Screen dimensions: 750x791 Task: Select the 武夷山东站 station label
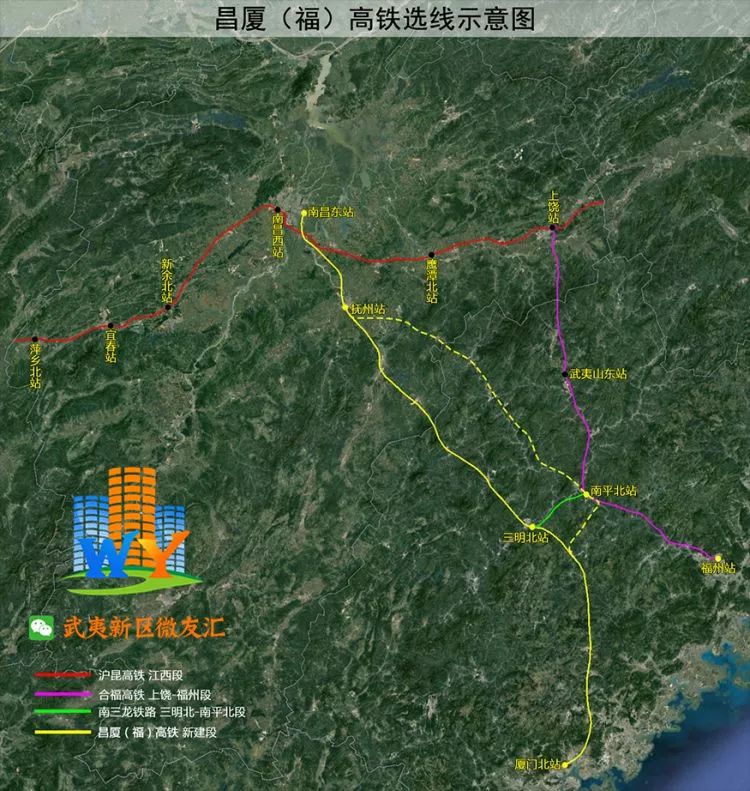598,374
